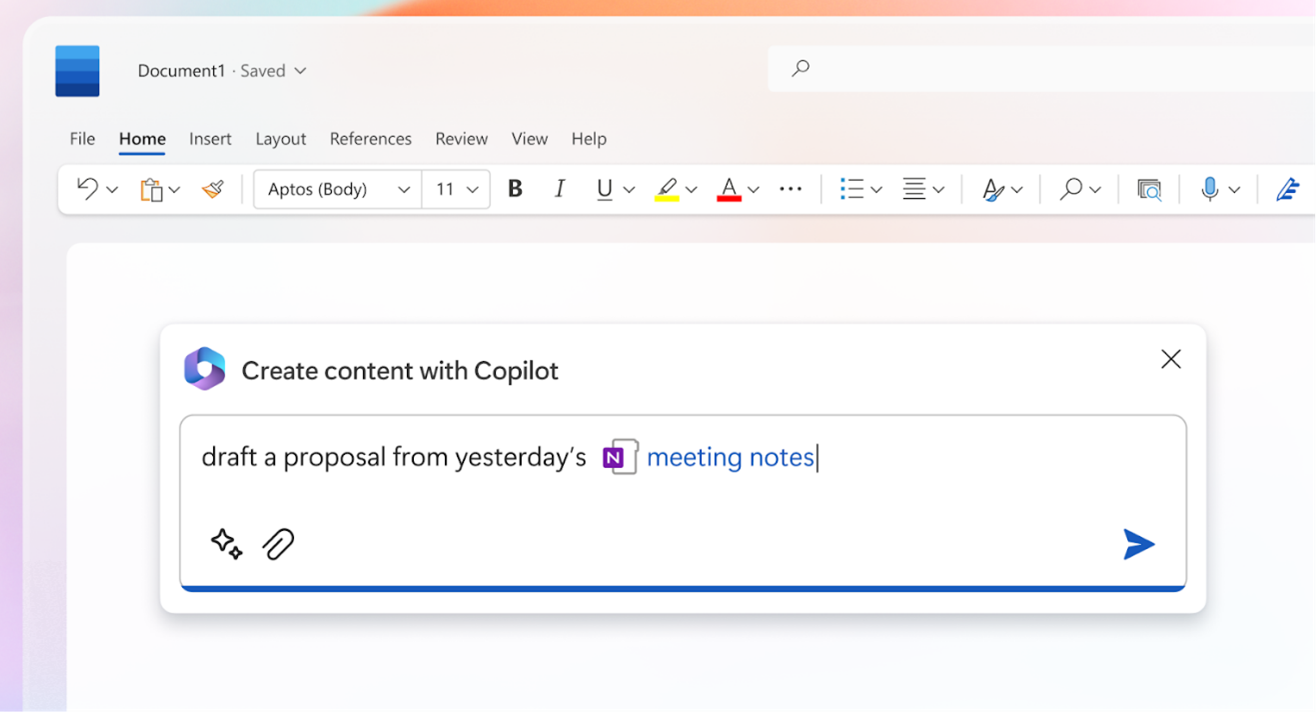Click the sparkle inspire prompts icon
The width and height of the screenshot is (1316, 712).
[227, 544]
